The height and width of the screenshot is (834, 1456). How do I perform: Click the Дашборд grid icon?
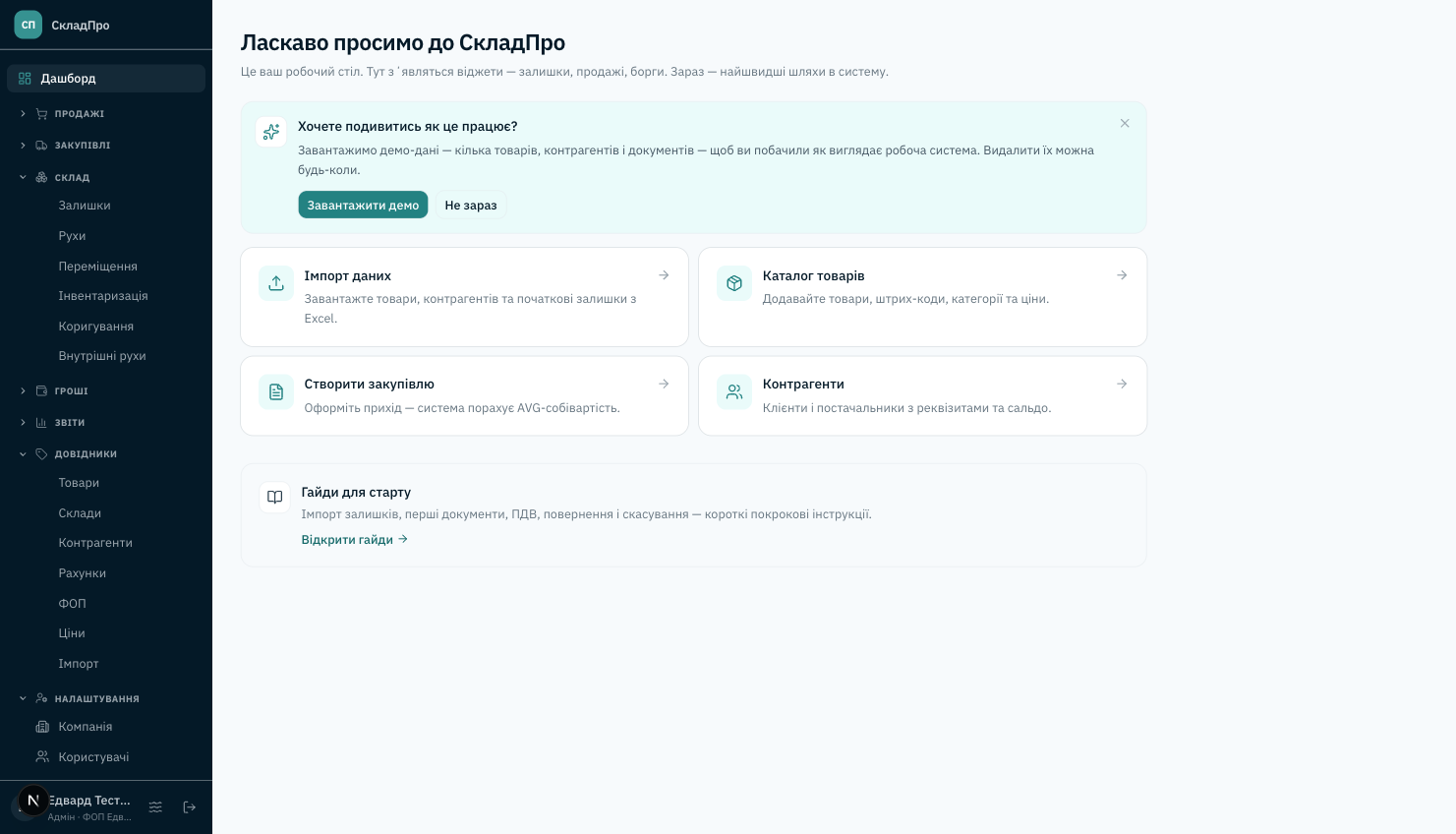25,79
